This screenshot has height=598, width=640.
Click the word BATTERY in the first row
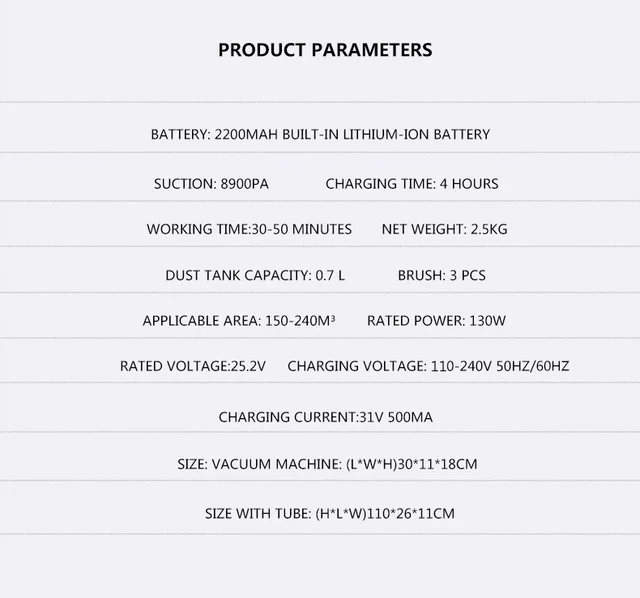pos(179,134)
